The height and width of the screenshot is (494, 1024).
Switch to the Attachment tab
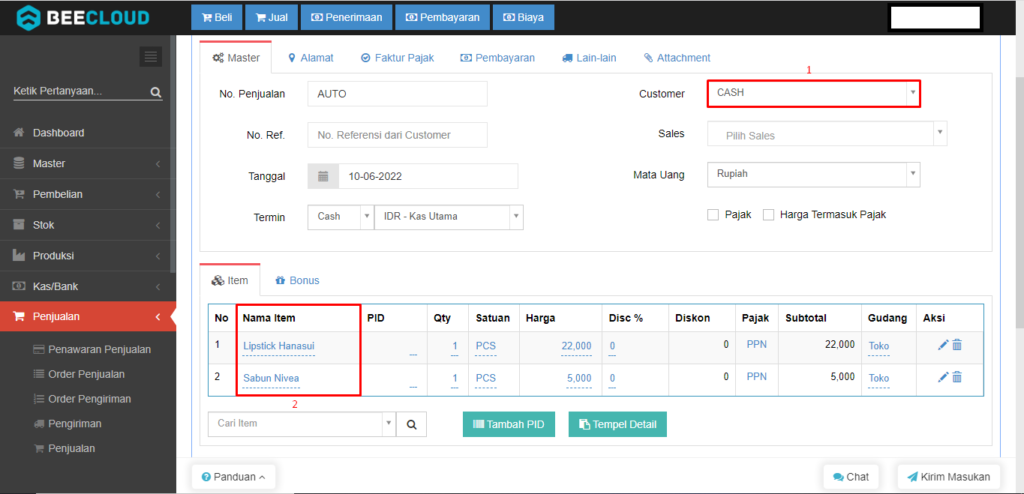677,58
